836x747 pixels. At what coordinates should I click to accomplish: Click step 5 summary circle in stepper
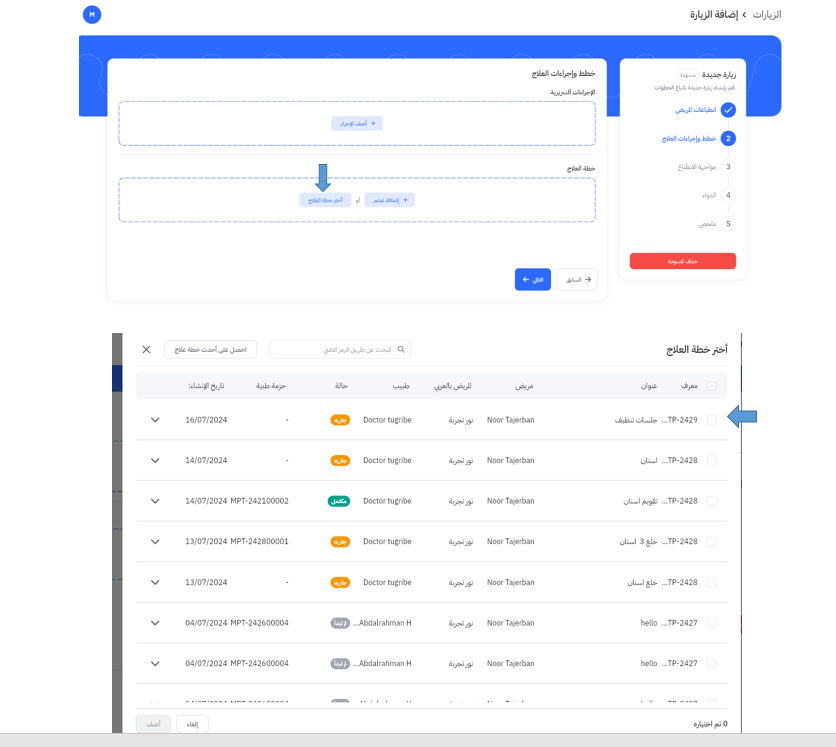pyautogui.click(x=728, y=224)
